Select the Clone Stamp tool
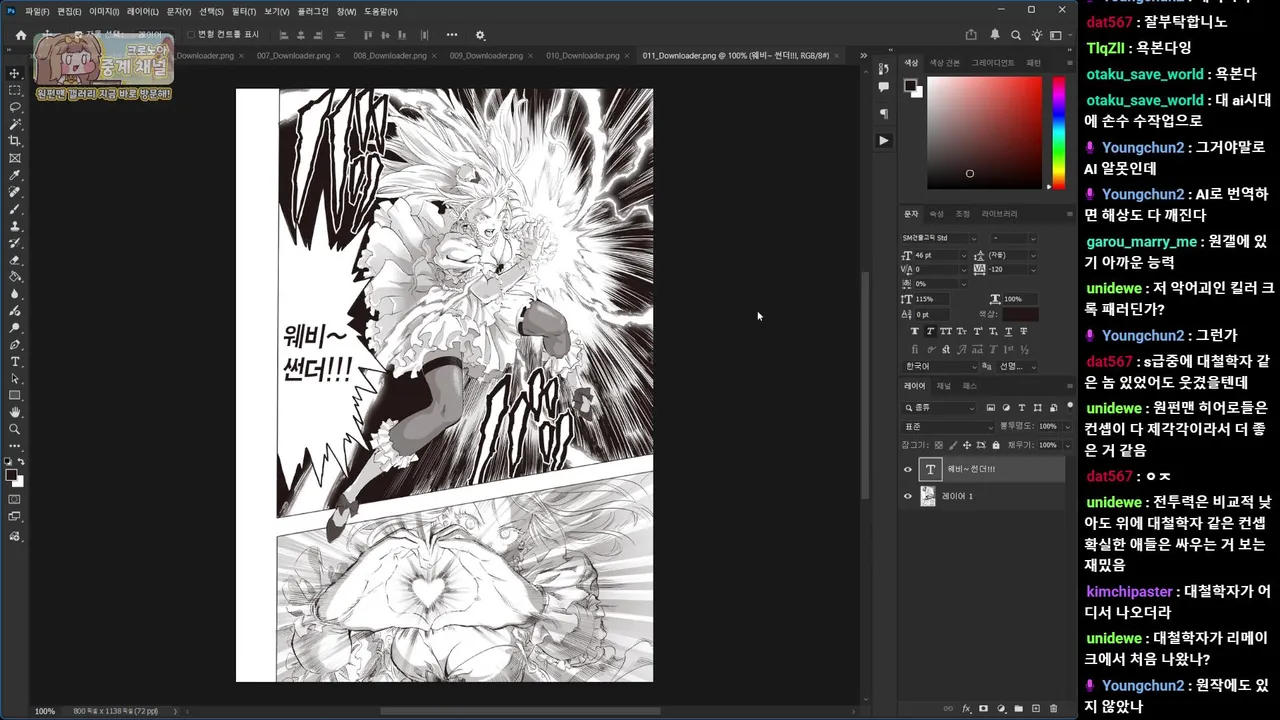 click(x=15, y=226)
